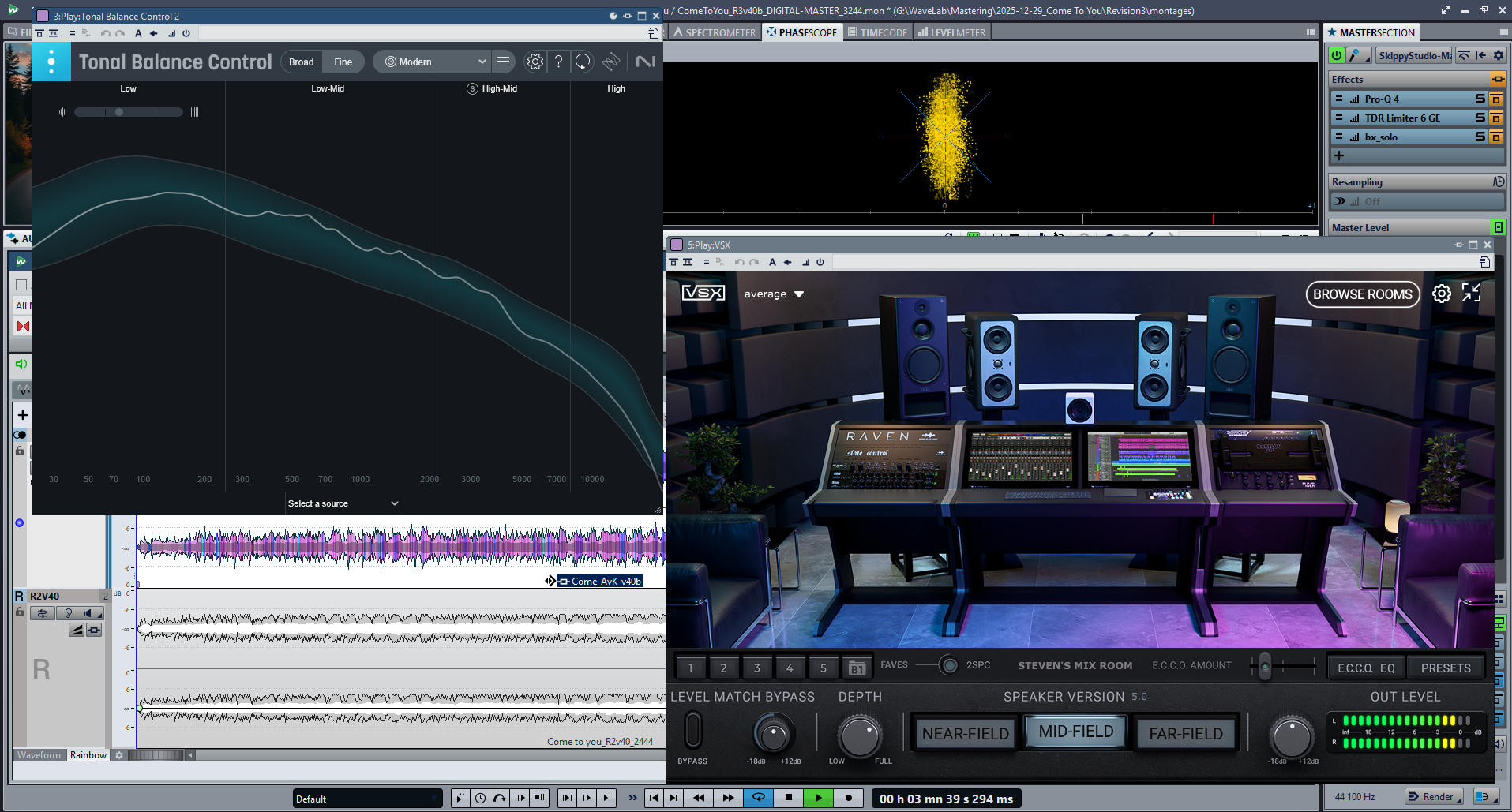Solo the Pro-Q 4 effect slot
Image resolution: width=1512 pixels, height=812 pixels.
(x=1480, y=99)
